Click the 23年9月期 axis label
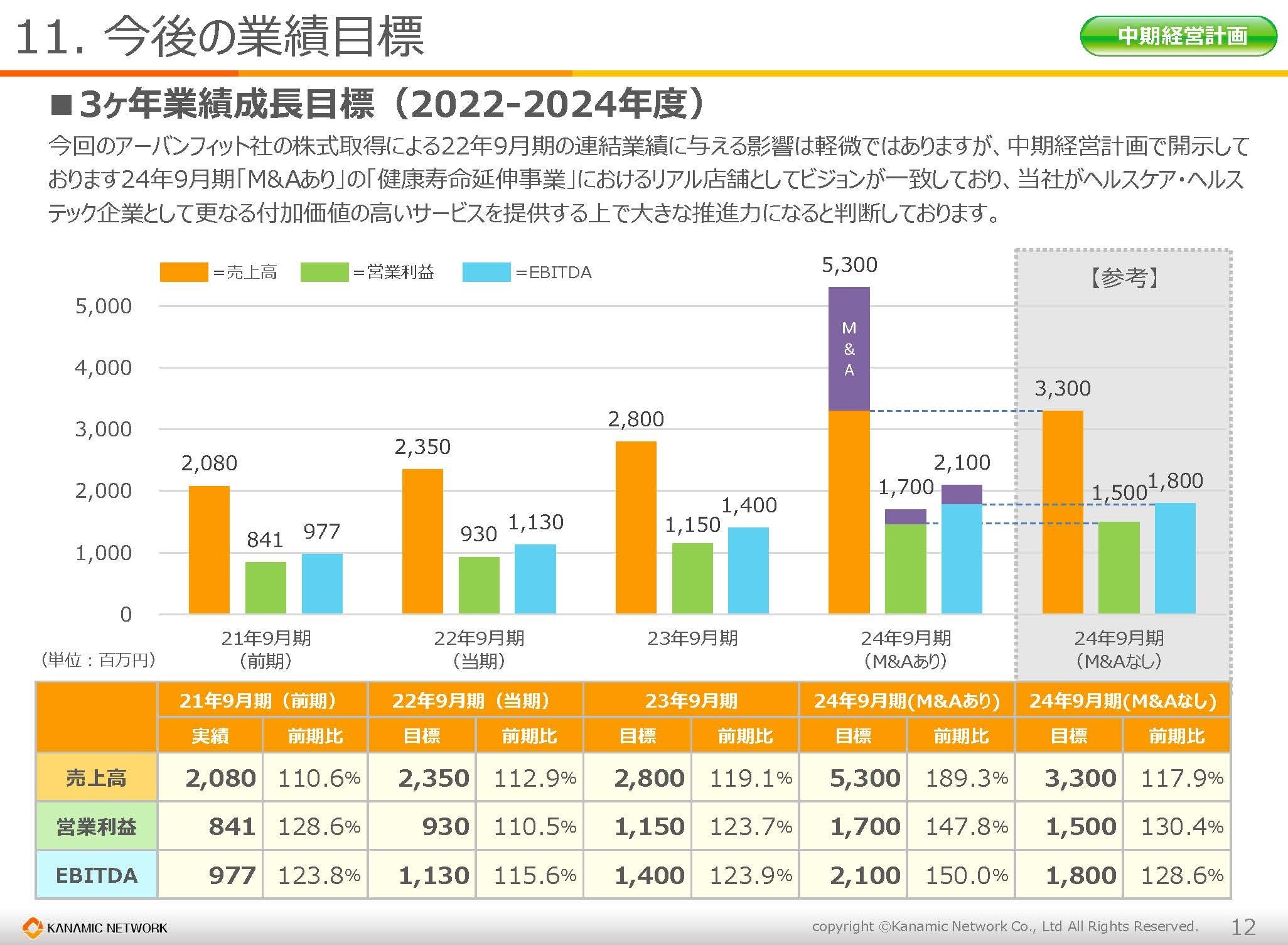Viewport: 1288px width, 945px height. 692,639
